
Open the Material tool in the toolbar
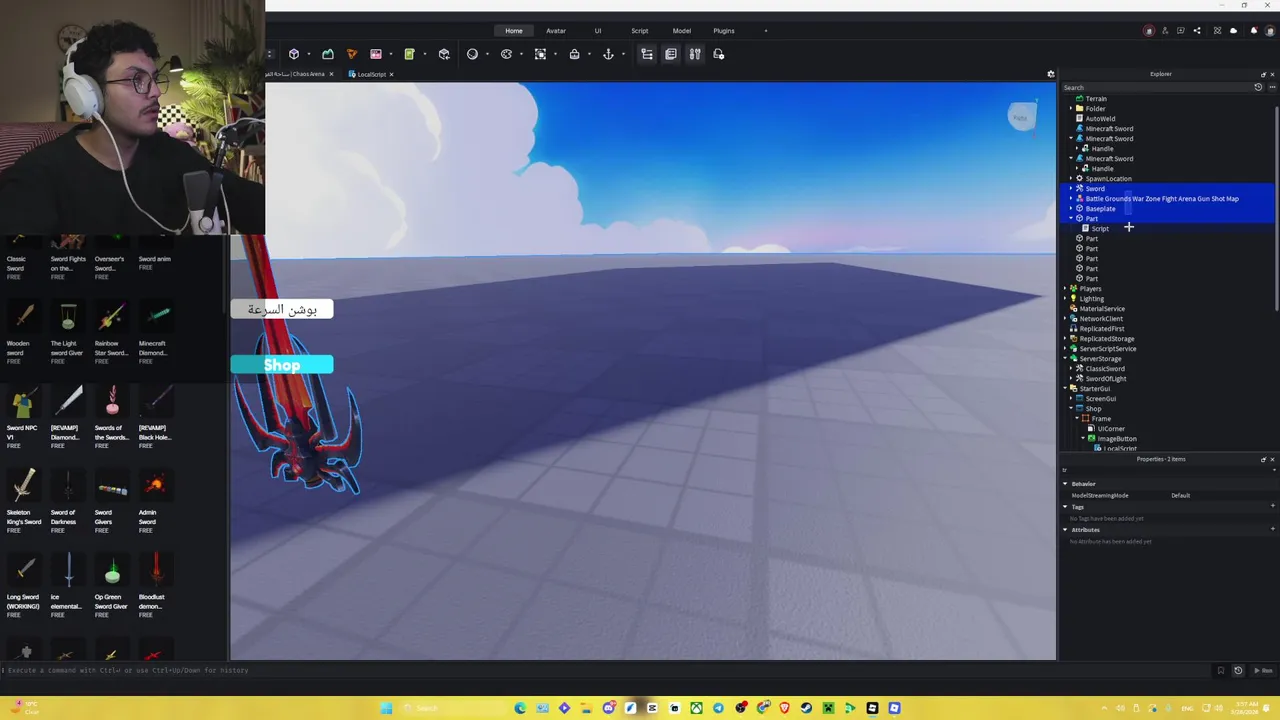pyautogui.click(x=472, y=54)
